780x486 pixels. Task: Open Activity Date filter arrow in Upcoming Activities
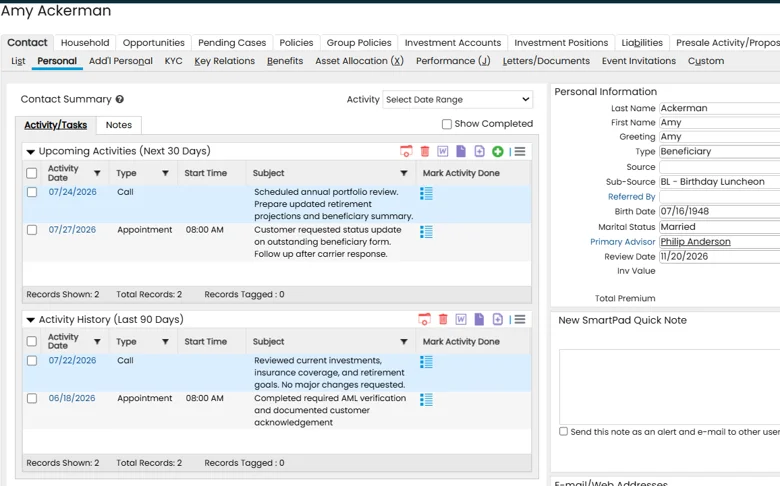tap(97, 173)
